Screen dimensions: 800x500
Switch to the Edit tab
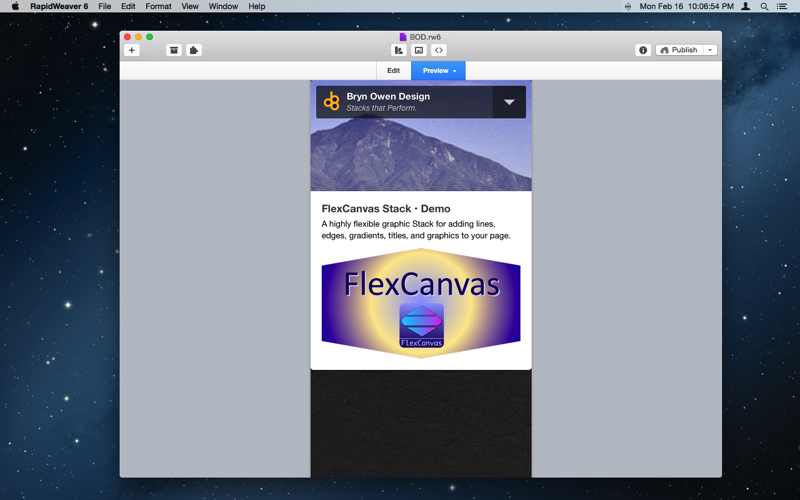point(393,70)
